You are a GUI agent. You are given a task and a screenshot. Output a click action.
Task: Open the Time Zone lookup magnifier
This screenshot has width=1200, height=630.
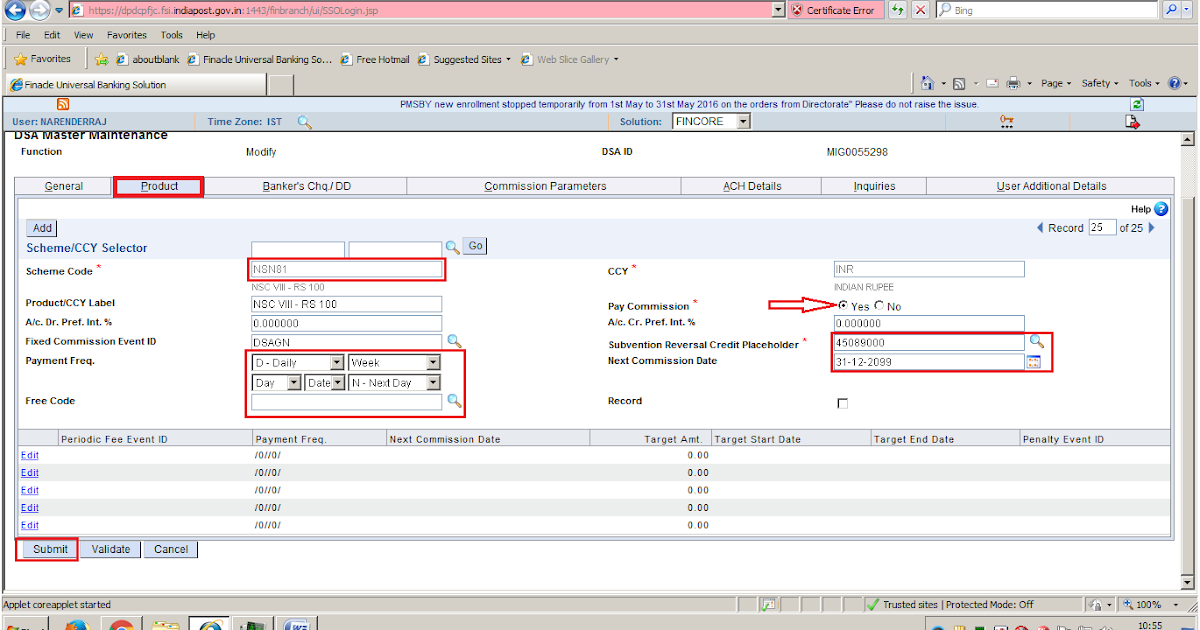[305, 121]
